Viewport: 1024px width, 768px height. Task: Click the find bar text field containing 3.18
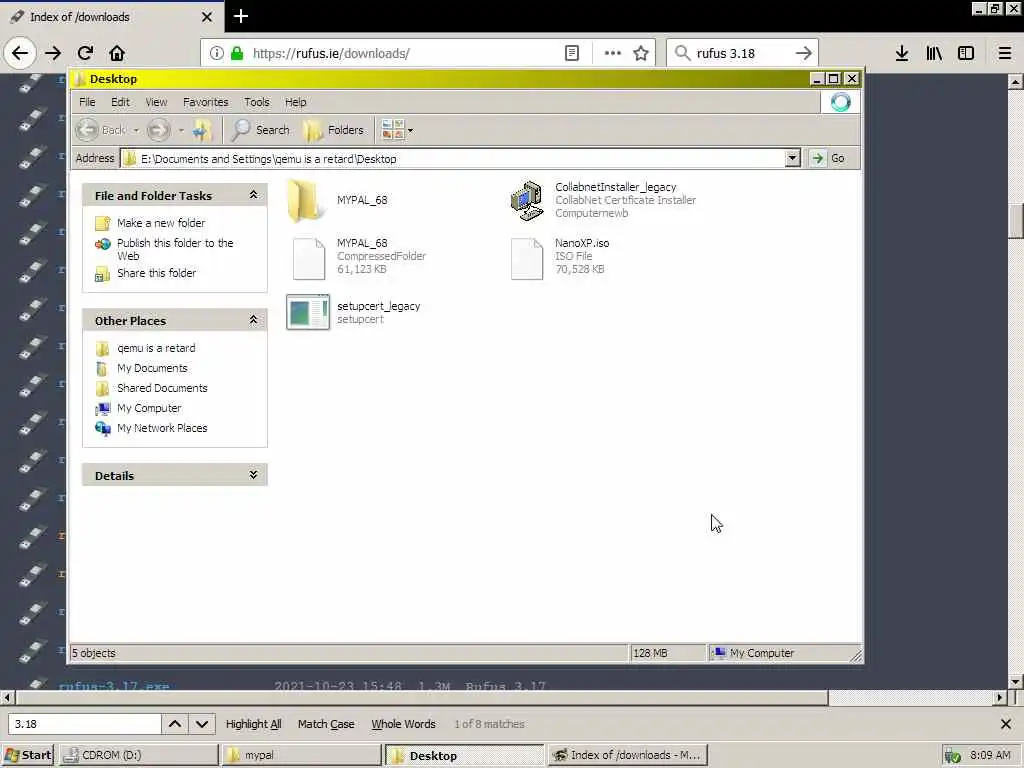(85, 724)
